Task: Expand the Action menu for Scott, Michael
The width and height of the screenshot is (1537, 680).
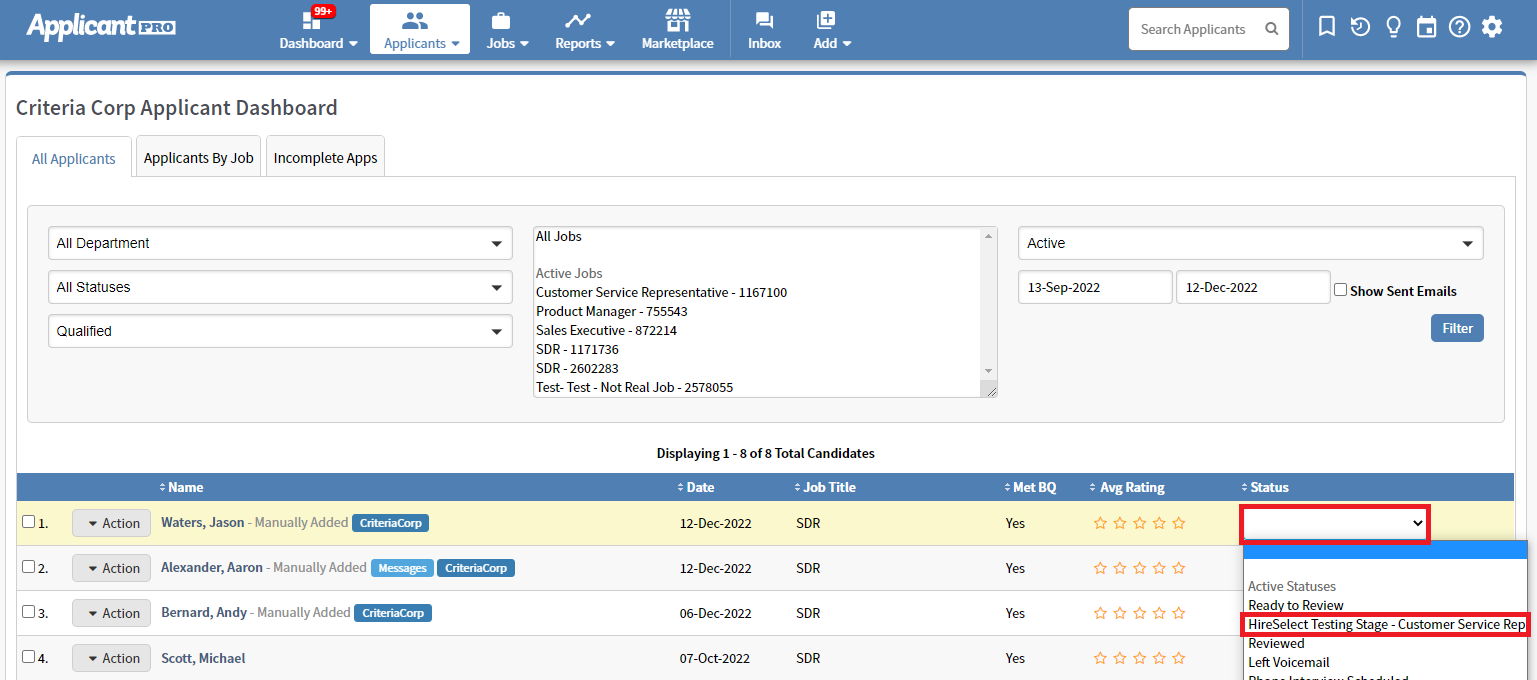Action: click(x=111, y=658)
